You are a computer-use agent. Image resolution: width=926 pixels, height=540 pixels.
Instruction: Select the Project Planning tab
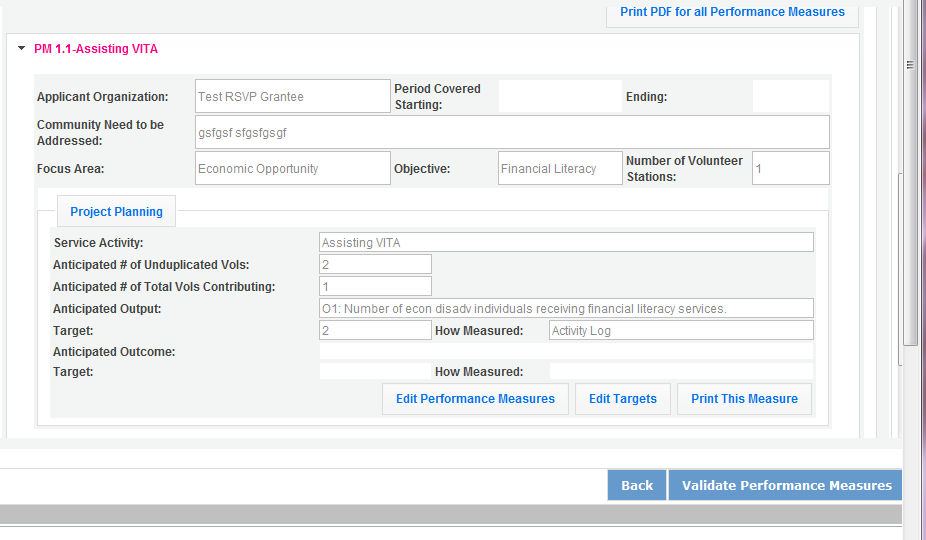(x=116, y=212)
